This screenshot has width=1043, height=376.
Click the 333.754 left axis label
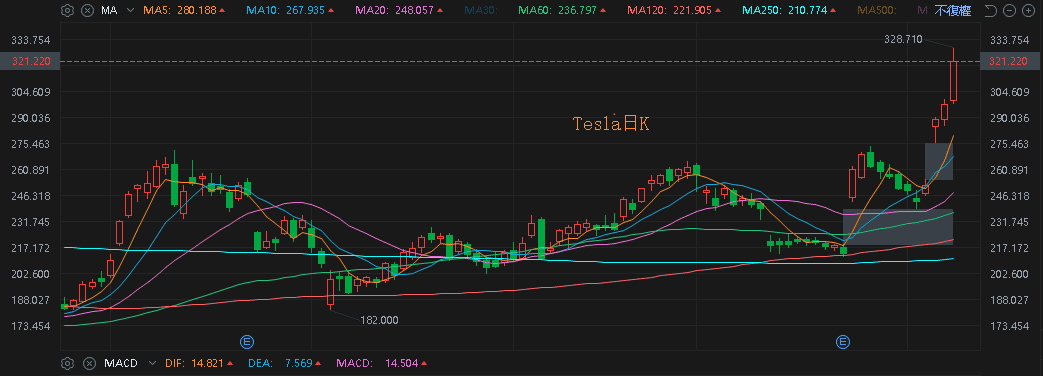(x=31, y=40)
